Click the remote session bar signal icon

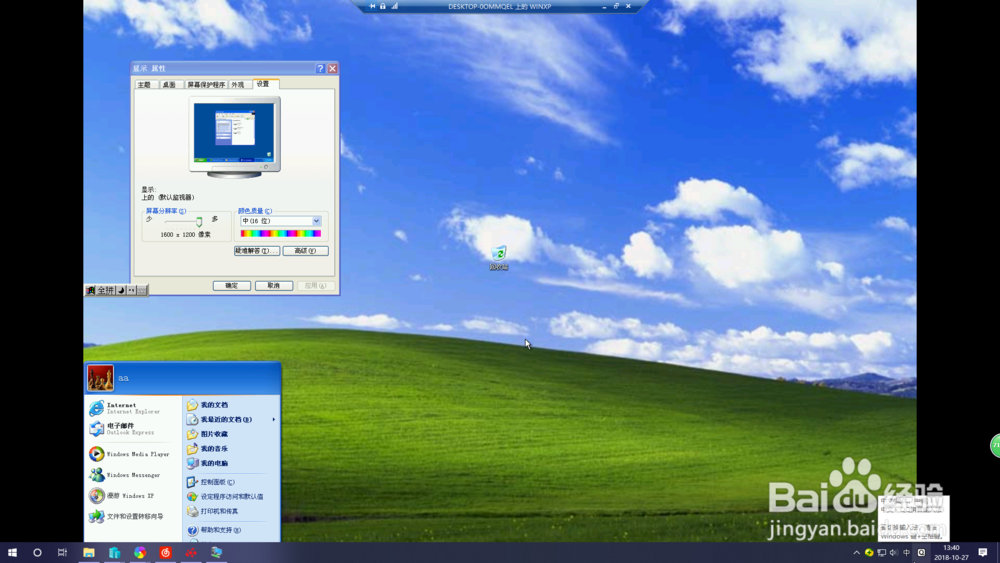(394, 6)
